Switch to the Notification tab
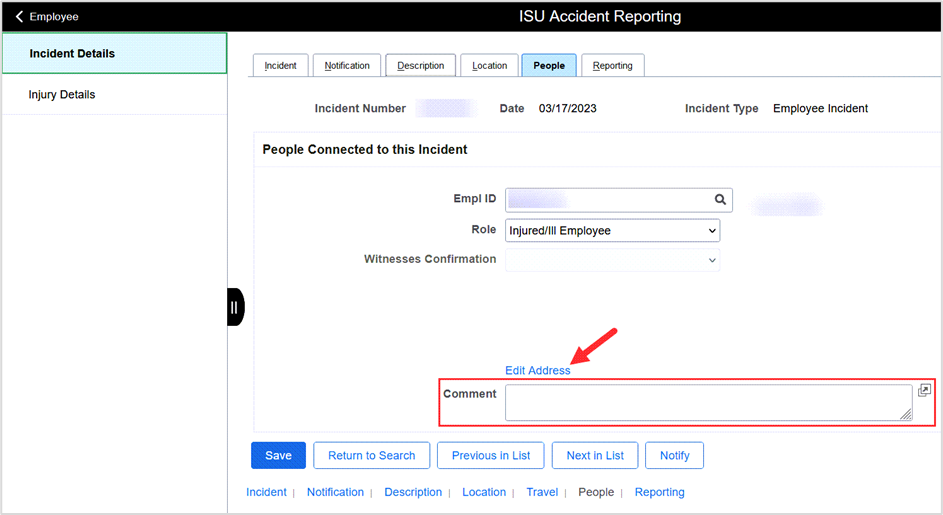The image size is (943, 515). click(347, 66)
